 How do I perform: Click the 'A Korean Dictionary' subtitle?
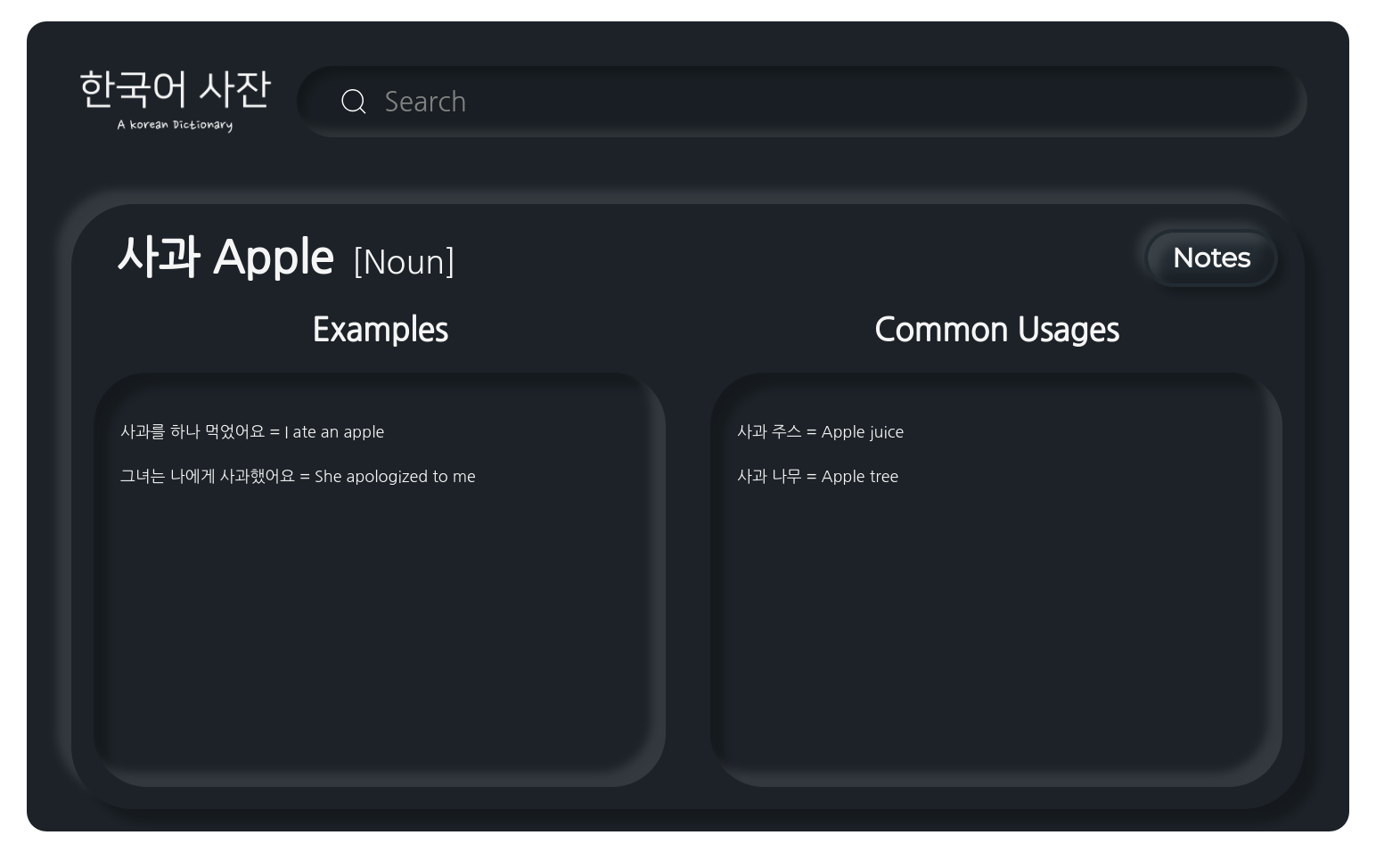click(175, 125)
